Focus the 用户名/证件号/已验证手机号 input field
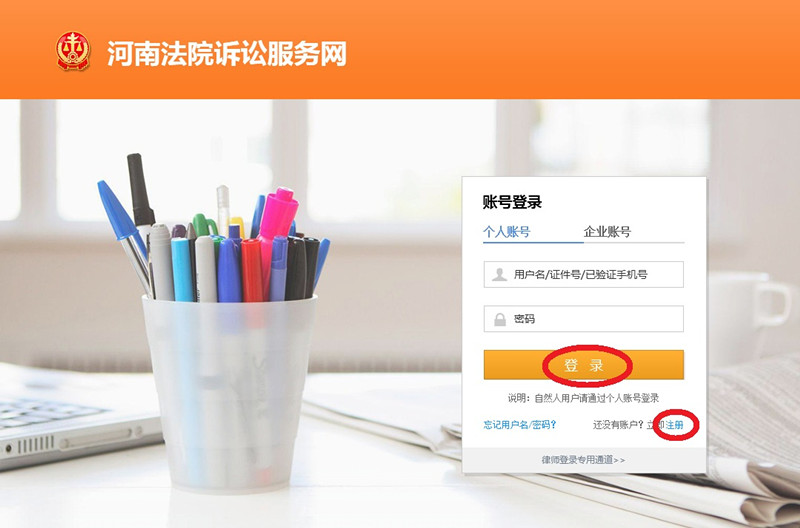This screenshot has height=528, width=800. (x=584, y=274)
